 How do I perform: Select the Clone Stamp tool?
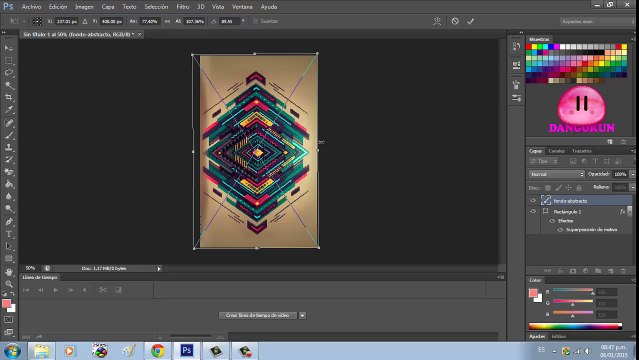click(9, 147)
